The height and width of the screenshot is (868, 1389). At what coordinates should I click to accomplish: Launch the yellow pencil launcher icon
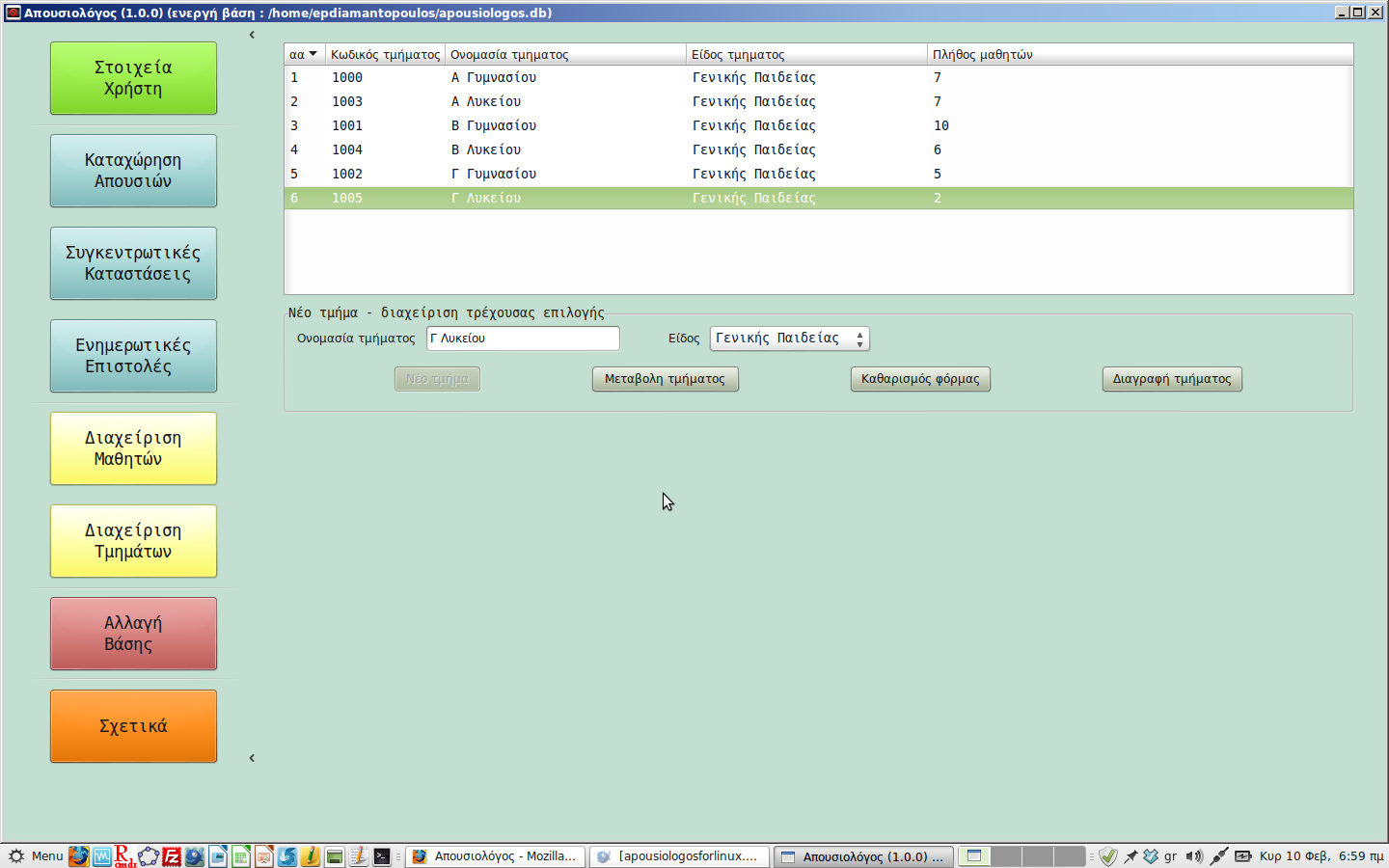pos(311,856)
